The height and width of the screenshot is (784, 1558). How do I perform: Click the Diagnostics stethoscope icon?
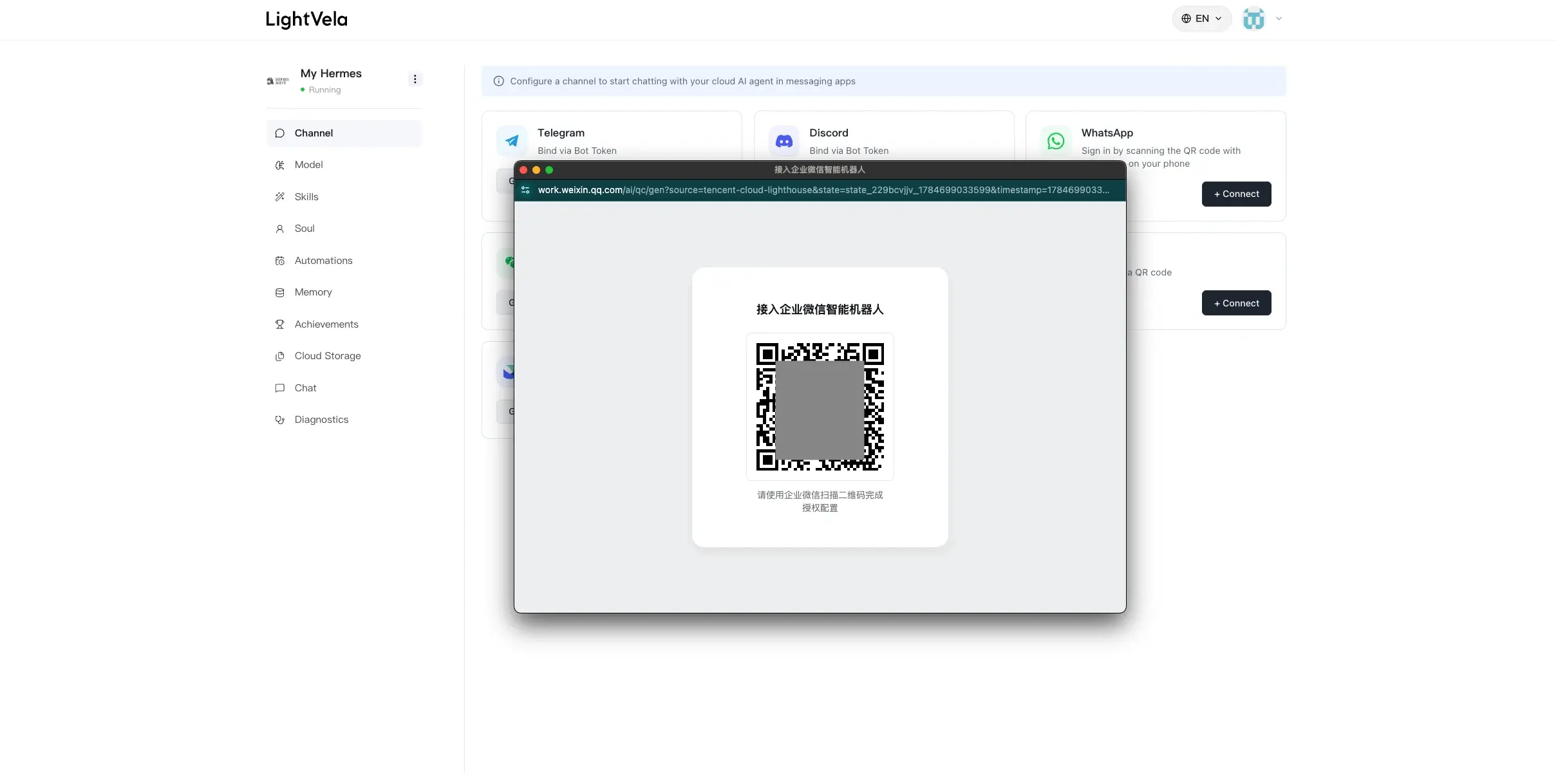(x=280, y=420)
